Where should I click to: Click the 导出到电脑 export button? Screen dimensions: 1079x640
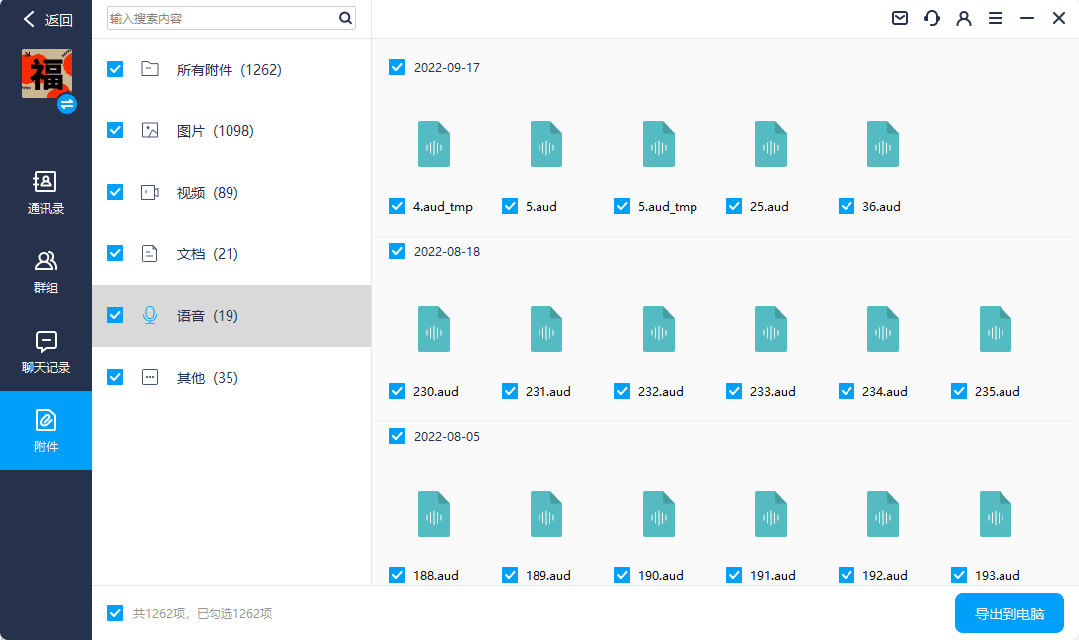point(1009,613)
